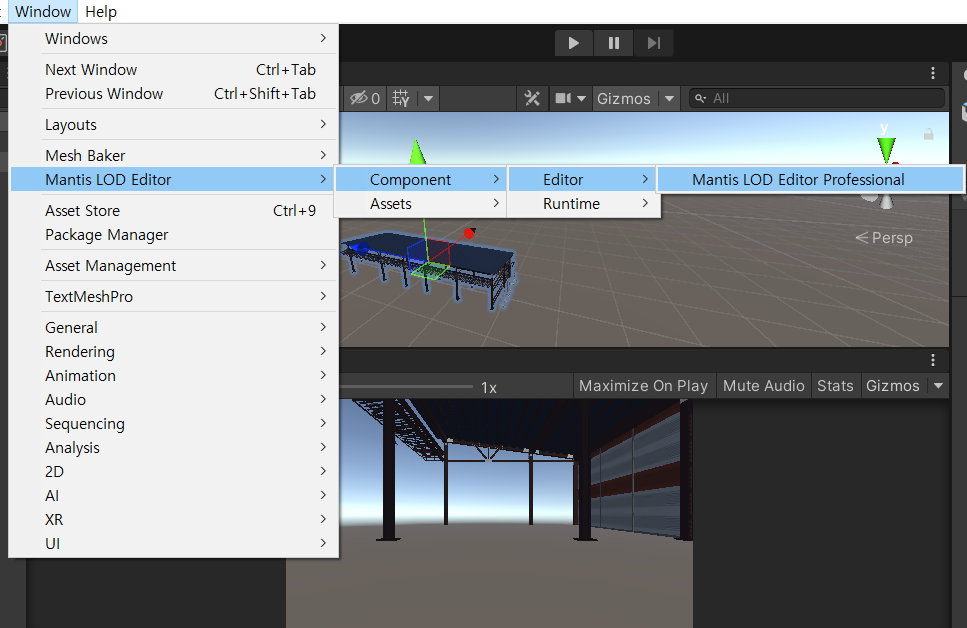Open grid options dropdown arrow
Screen dimensions: 967x628
point(428,98)
